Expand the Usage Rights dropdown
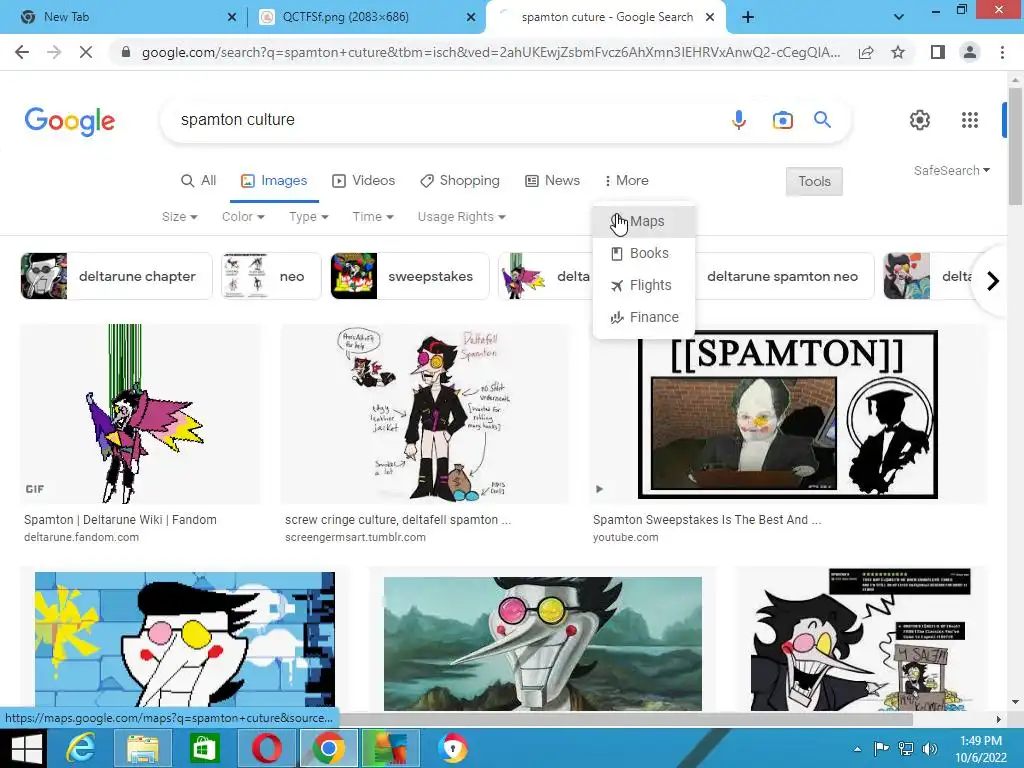The height and width of the screenshot is (768, 1024). 462,217
